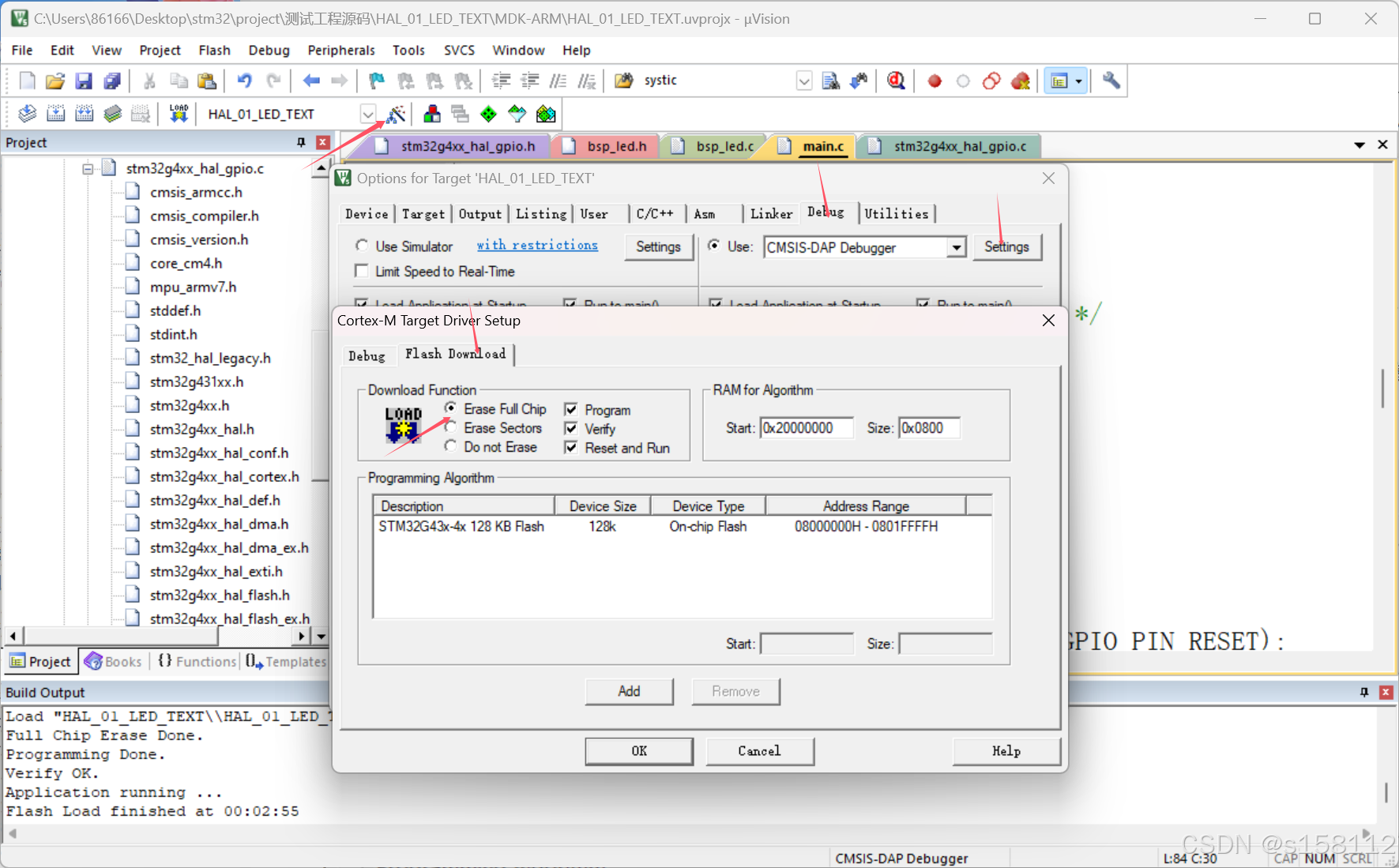Open the target selection dropdown arrow
Viewport: 1399px width, 868px height.
[x=367, y=113]
